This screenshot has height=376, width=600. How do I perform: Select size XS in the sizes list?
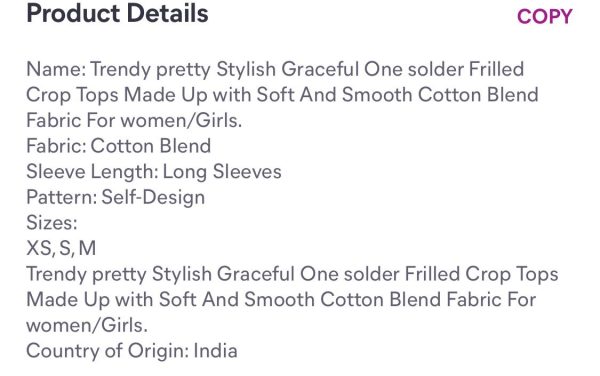pyautogui.click(x=39, y=248)
